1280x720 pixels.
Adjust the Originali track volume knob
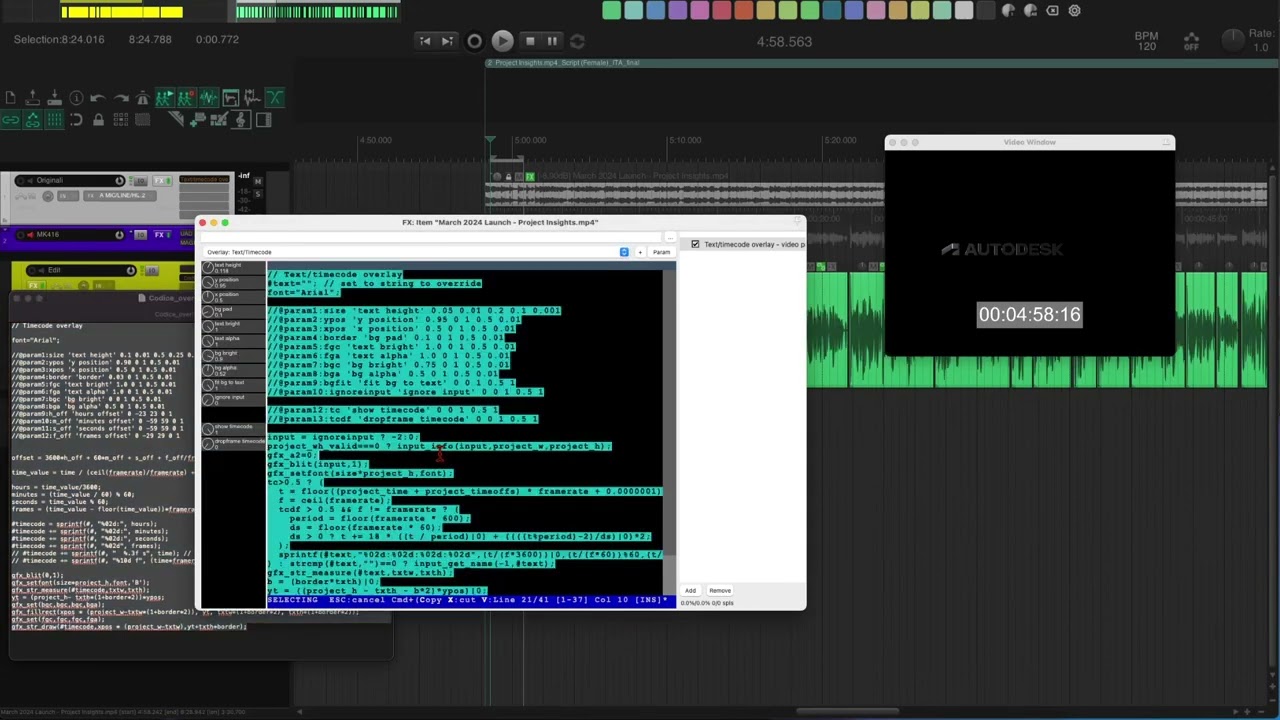[x=120, y=181]
